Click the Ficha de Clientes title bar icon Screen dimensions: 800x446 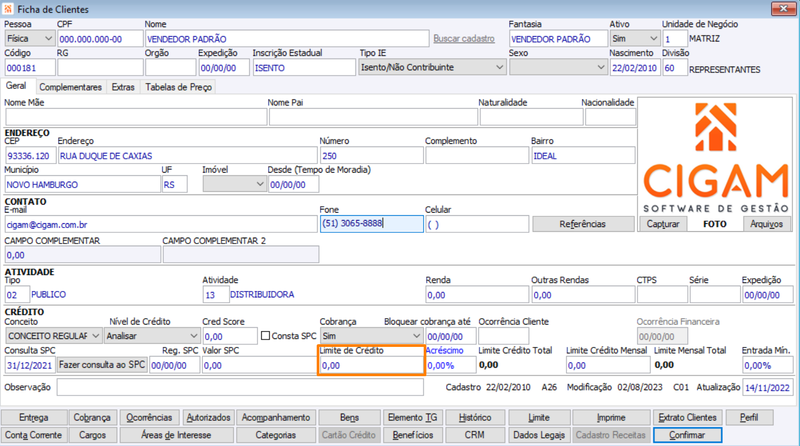(8, 9)
